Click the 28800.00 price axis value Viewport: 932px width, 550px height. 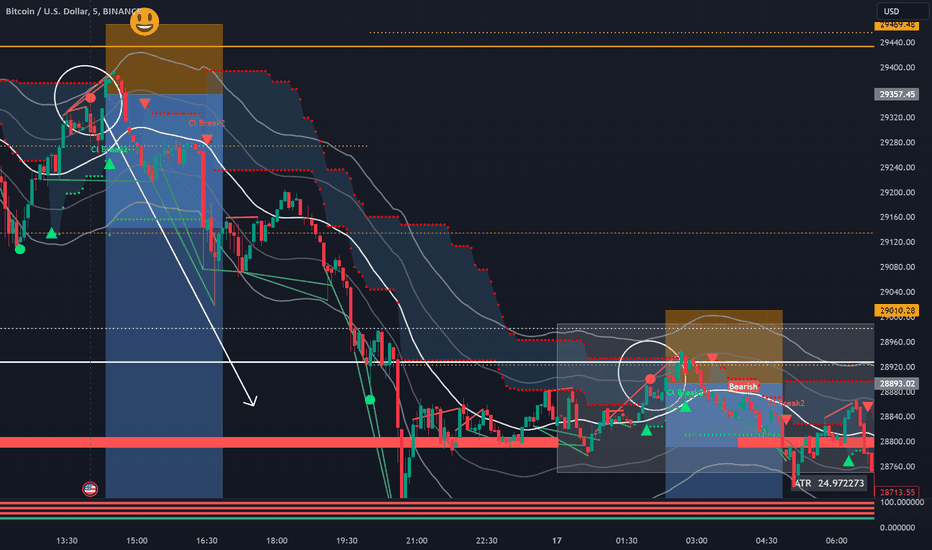point(897,441)
